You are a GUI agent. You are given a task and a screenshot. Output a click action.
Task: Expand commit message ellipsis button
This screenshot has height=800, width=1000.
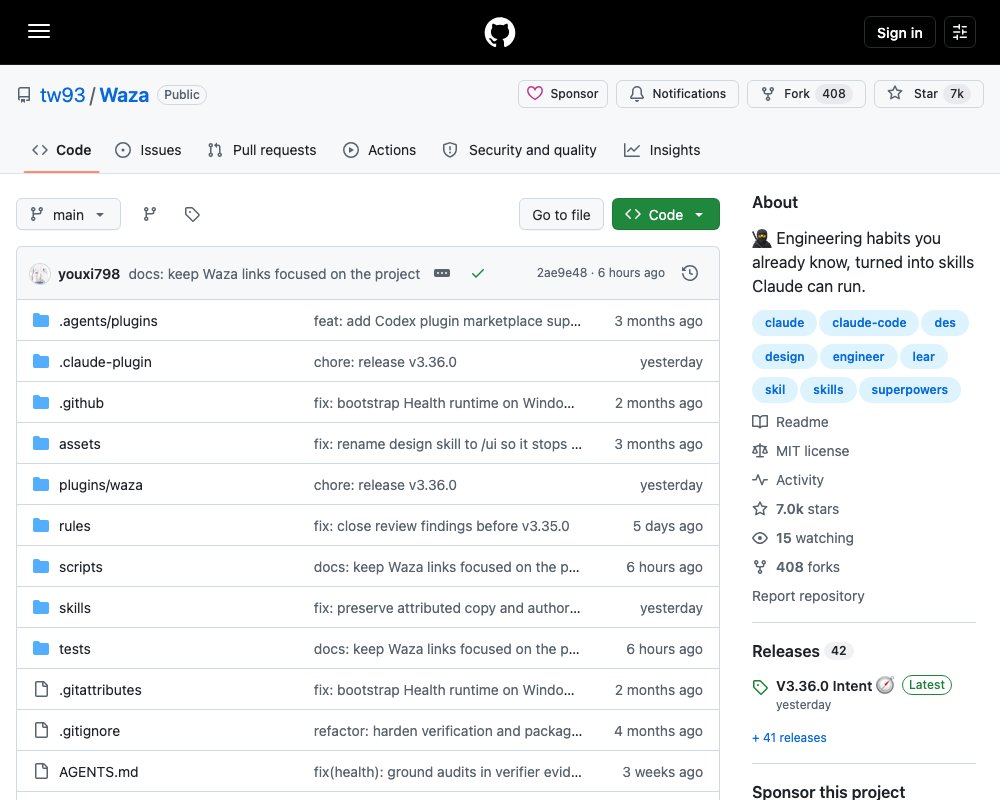[x=442, y=273]
